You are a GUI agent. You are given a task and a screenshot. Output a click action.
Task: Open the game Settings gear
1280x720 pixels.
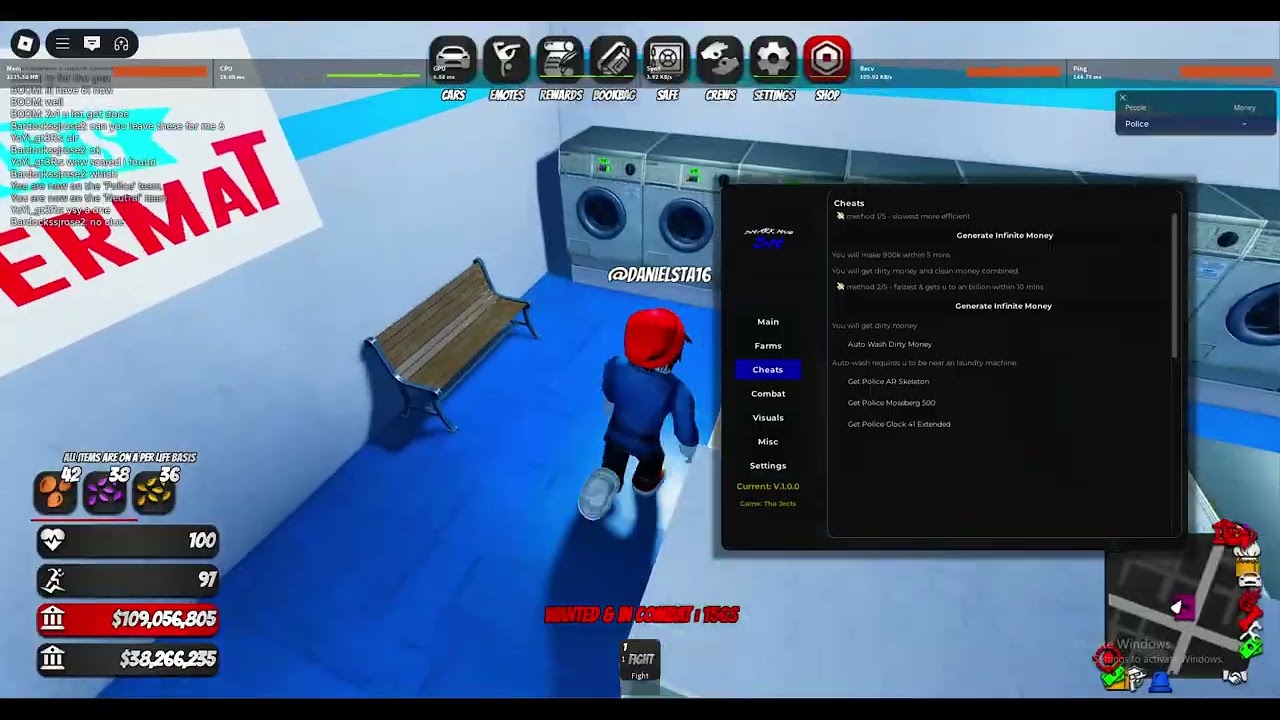tap(774, 60)
